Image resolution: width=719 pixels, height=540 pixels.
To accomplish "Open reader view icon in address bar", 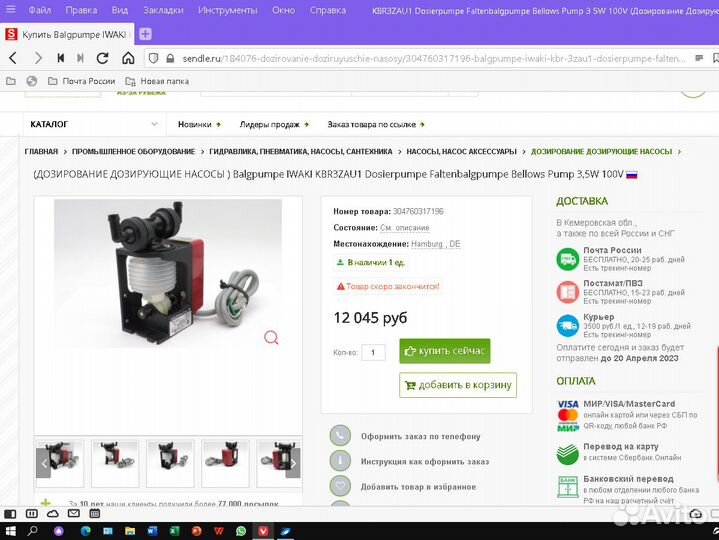I will point(699,58).
